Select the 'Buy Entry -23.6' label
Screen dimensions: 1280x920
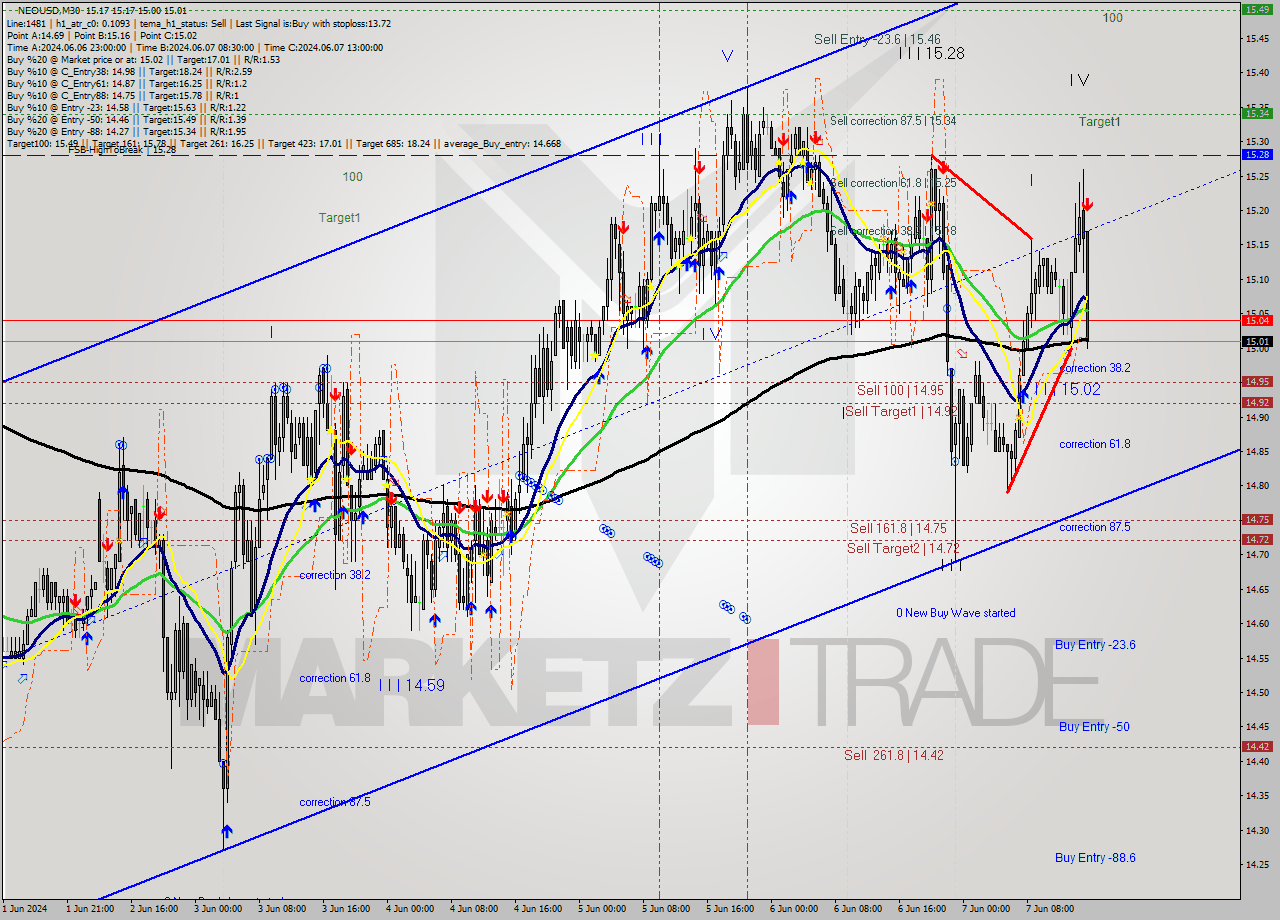1095,645
